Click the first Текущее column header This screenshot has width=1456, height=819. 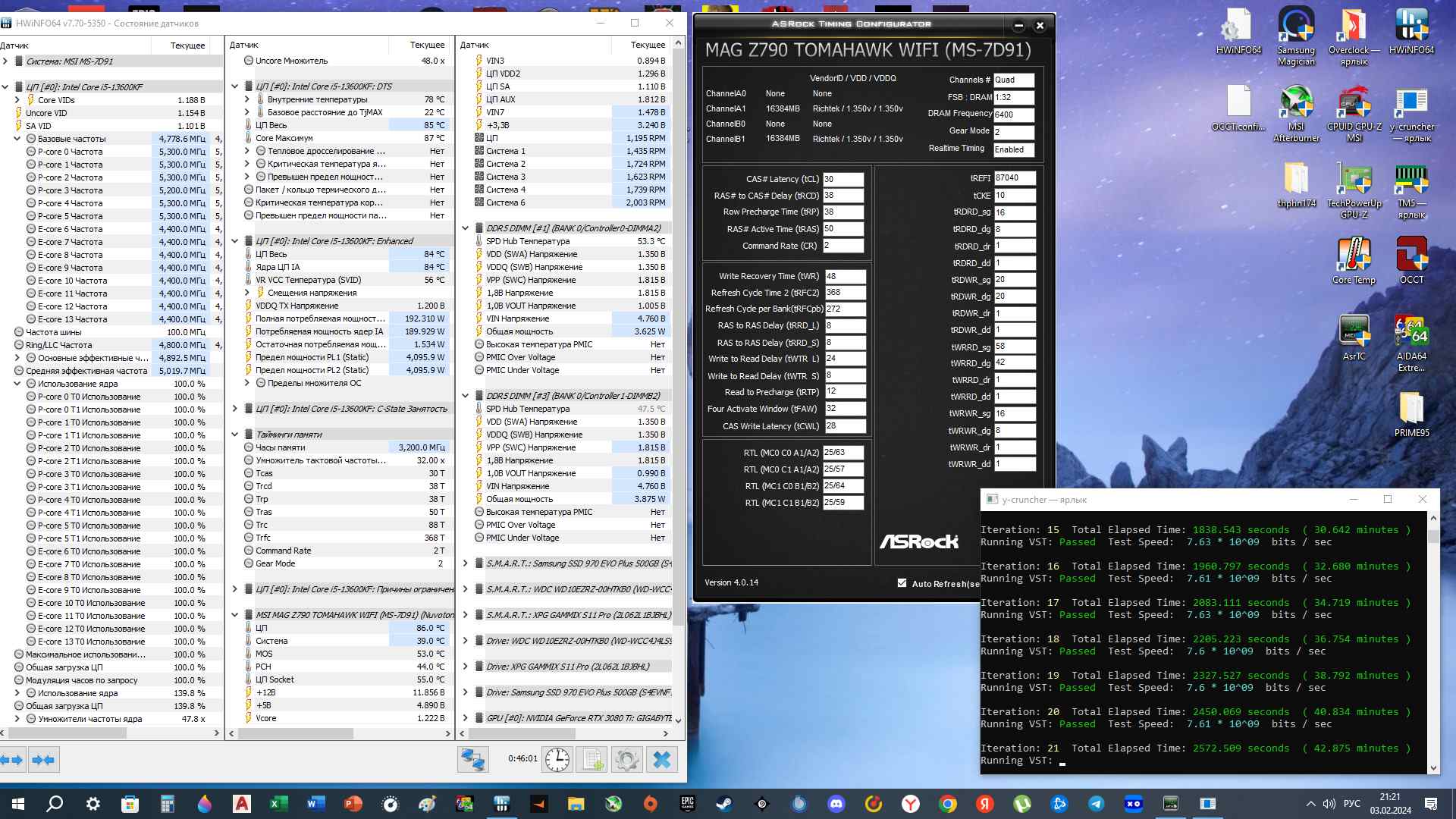[187, 45]
